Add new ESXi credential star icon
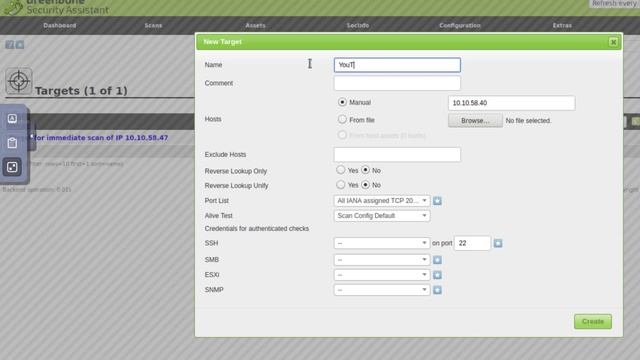 pyautogui.click(x=437, y=275)
